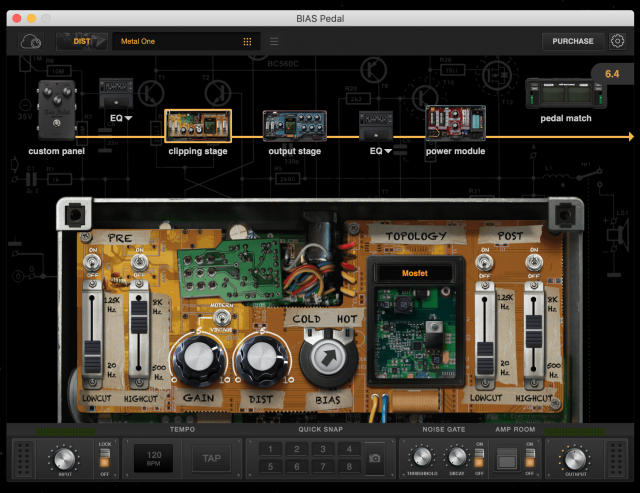Click the right output meter grille
The width and height of the screenshot is (640, 493).
point(616,458)
